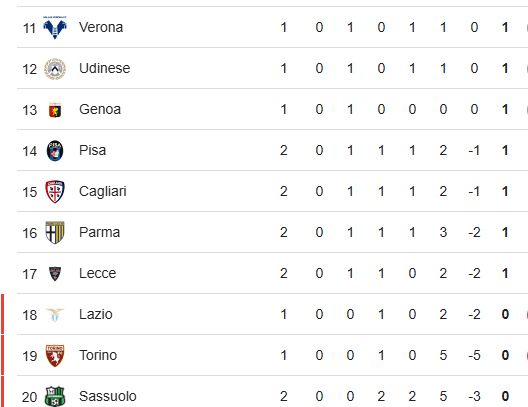Screen dimensions: 528x407
Task: Click the Pisa club crest
Action: 55,151
